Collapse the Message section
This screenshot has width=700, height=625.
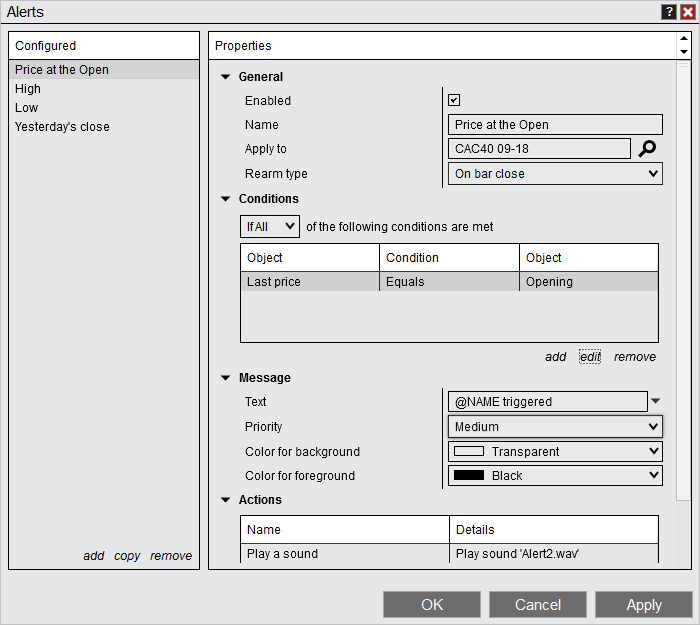(225, 378)
